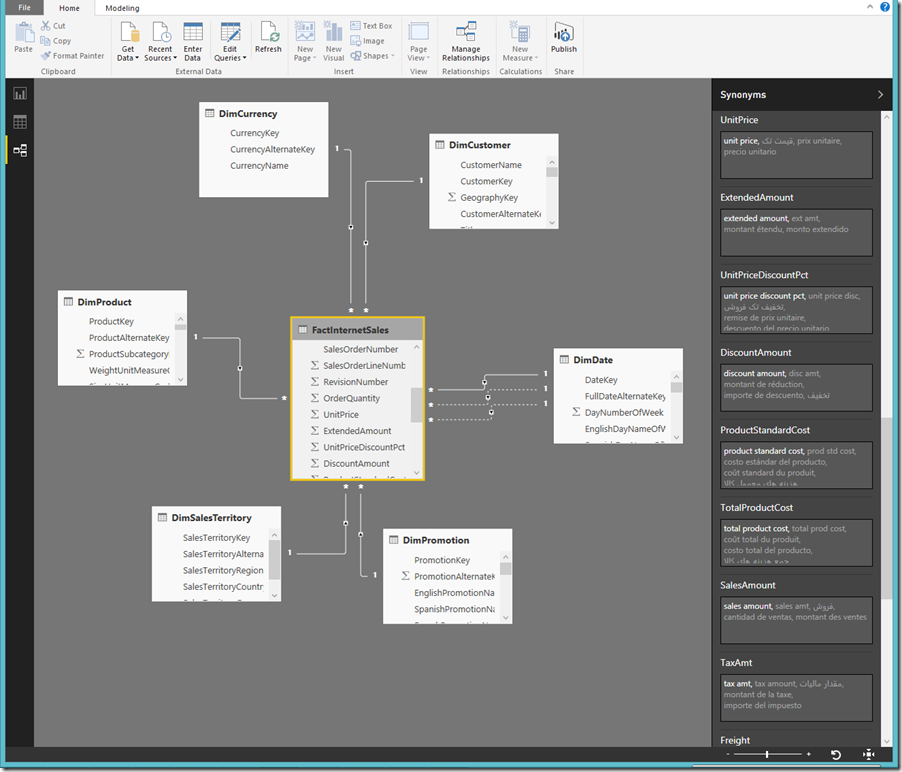The width and height of the screenshot is (902, 772).
Task: Click the DimSalesTerritory scroll up arrow
Action: pos(274,535)
